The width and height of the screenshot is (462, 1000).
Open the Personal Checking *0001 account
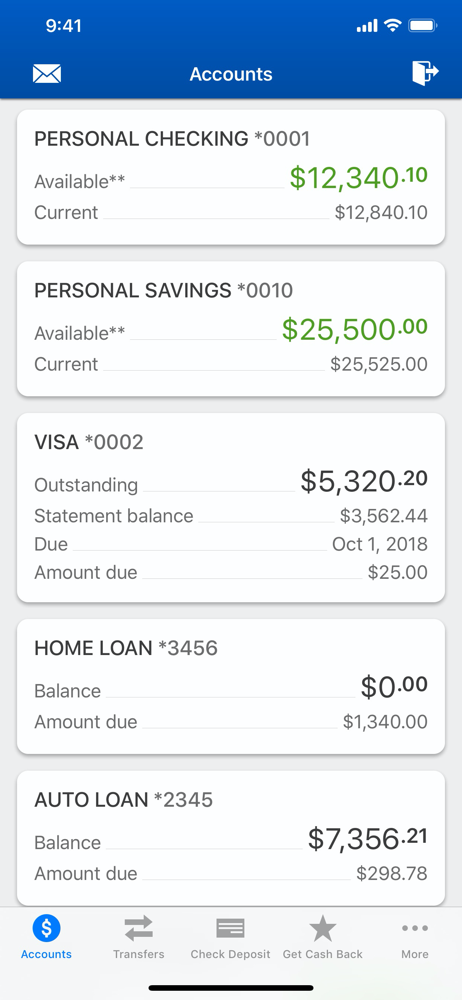[230, 177]
